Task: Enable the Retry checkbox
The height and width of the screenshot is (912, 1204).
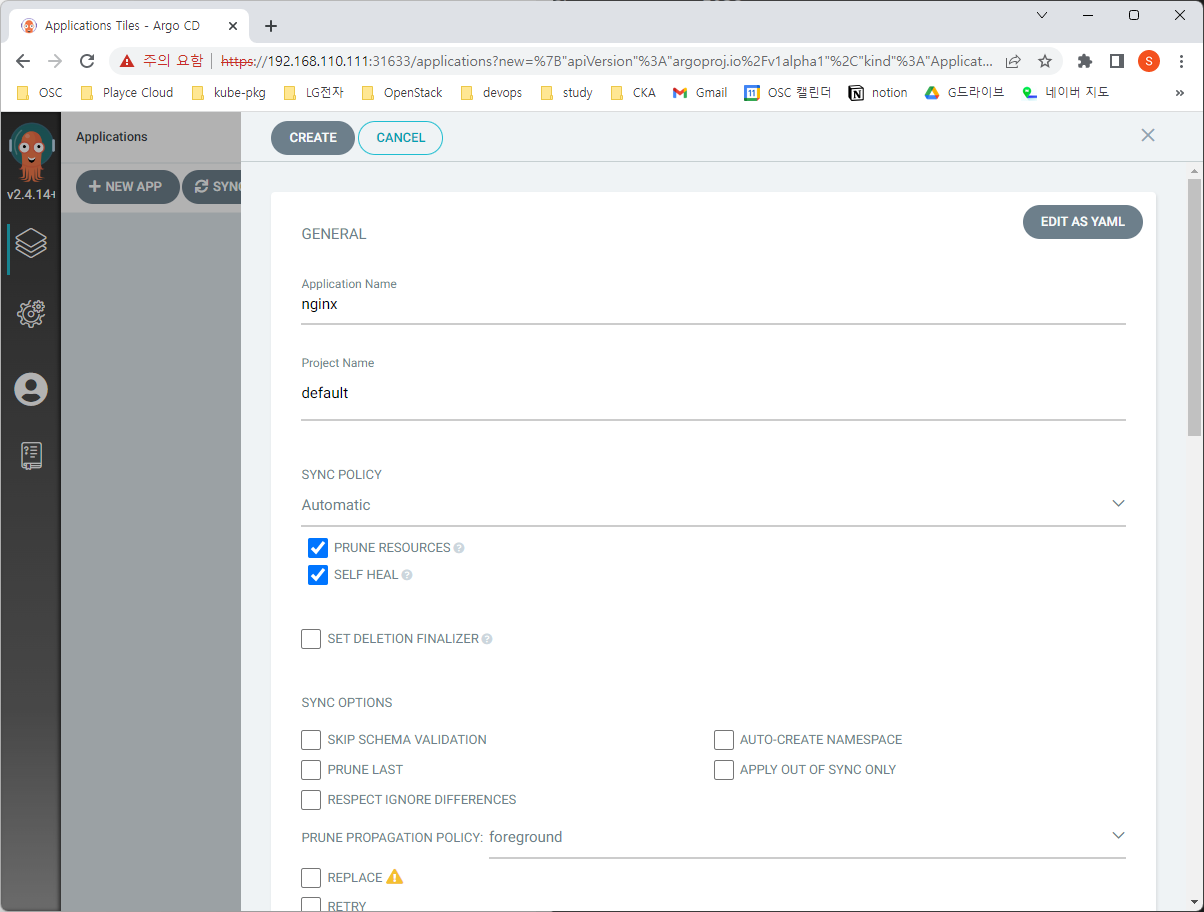Action: click(x=311, y=905)
